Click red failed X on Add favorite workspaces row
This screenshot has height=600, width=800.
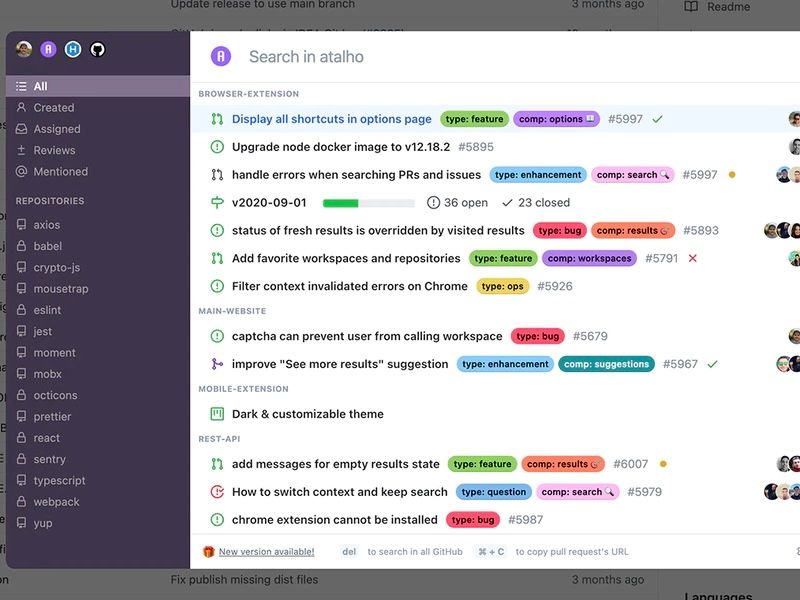(x=692, y=258)
